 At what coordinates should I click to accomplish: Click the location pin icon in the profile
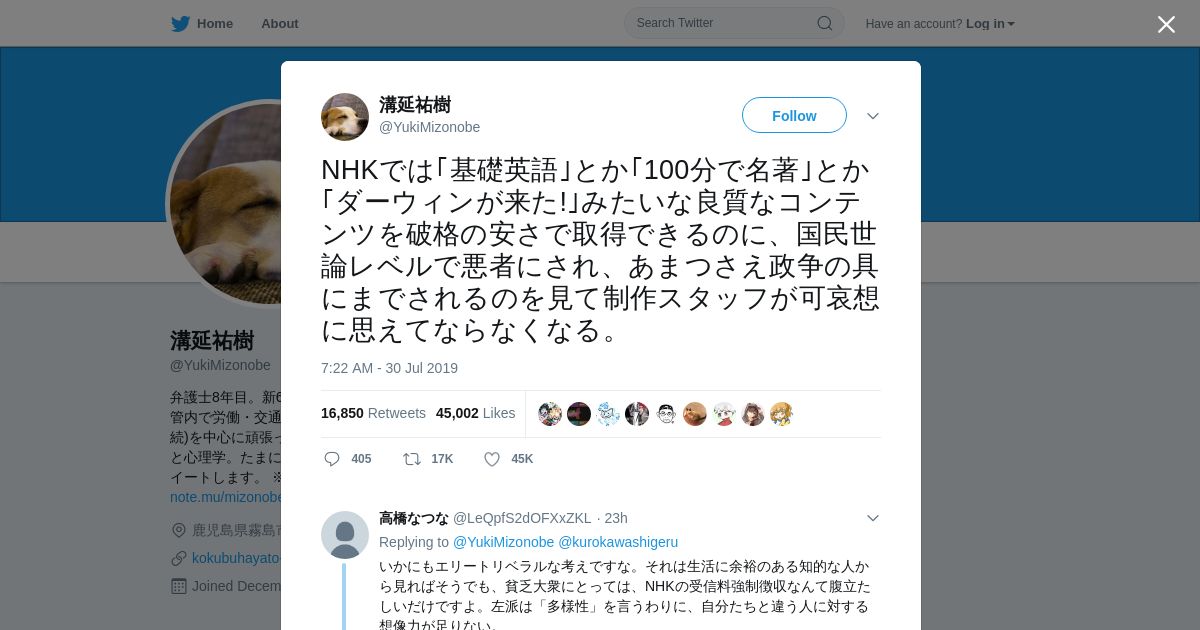point(179,530)
